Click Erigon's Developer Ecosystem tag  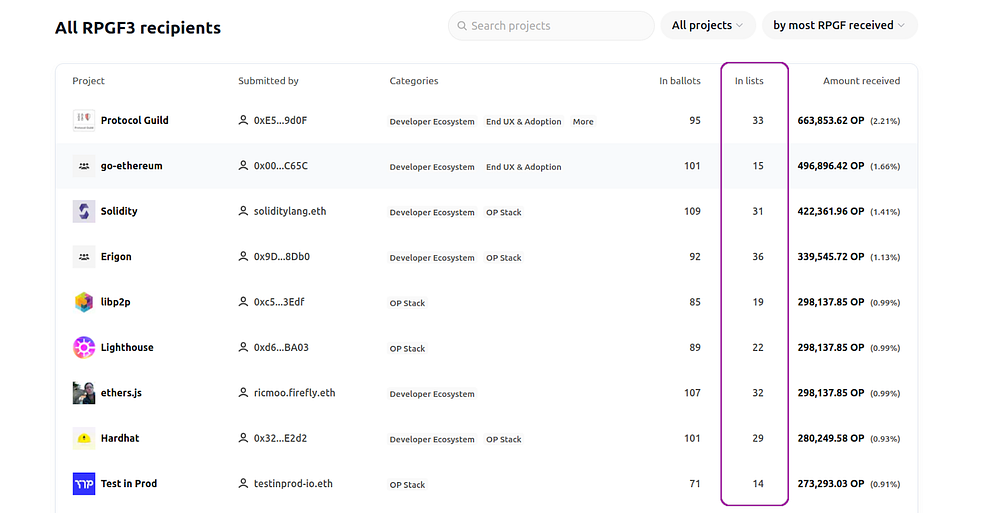(x=432, y=258)
